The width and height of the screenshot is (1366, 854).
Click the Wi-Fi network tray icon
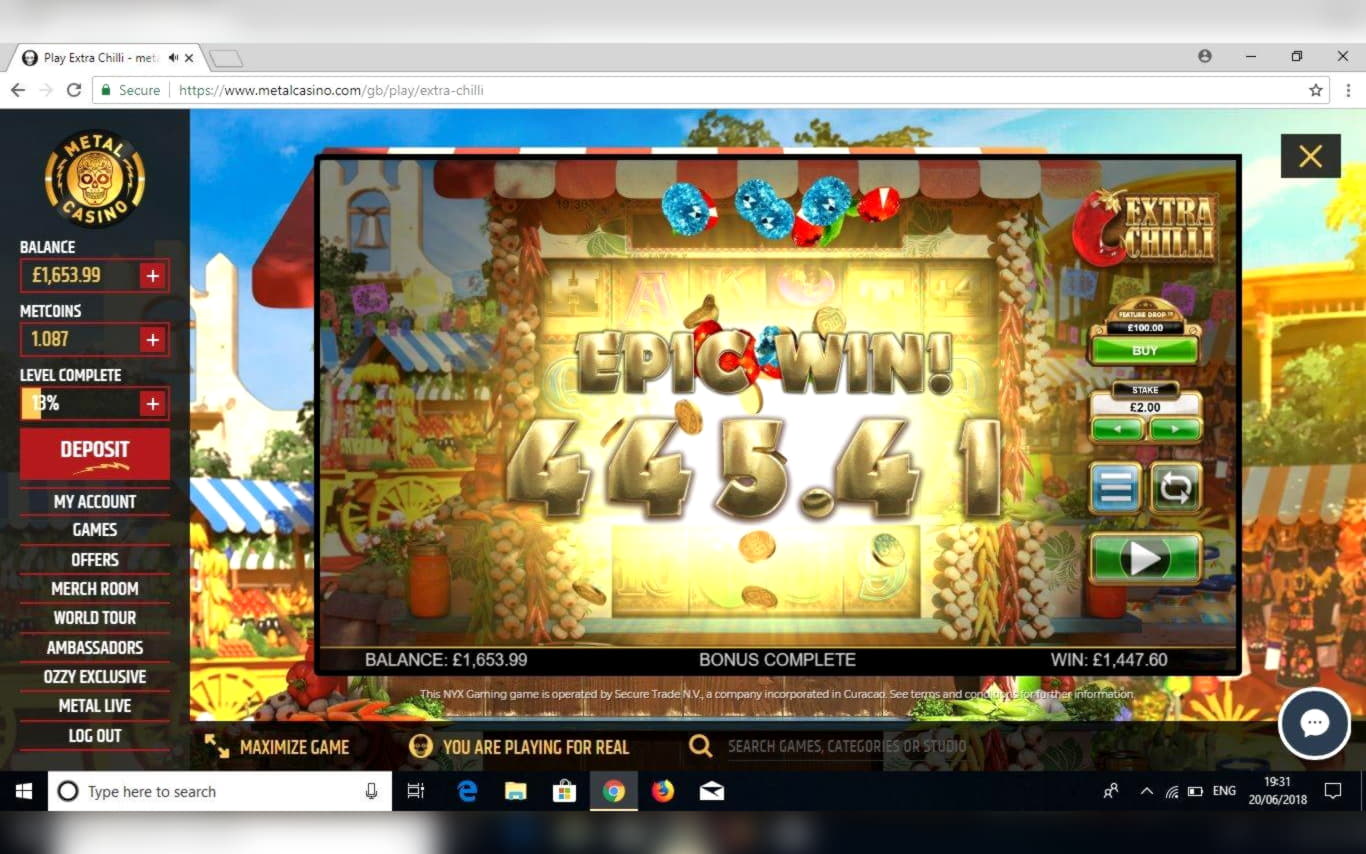pos(1172,791)
